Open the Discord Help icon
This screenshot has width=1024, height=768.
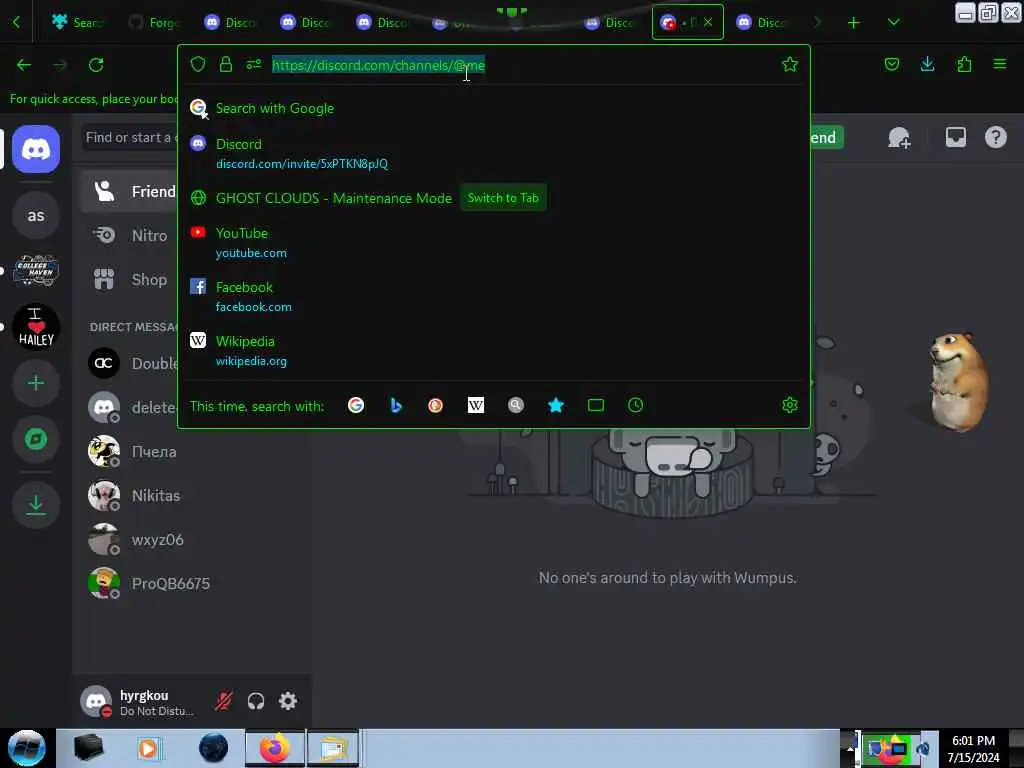pos(995,137)
